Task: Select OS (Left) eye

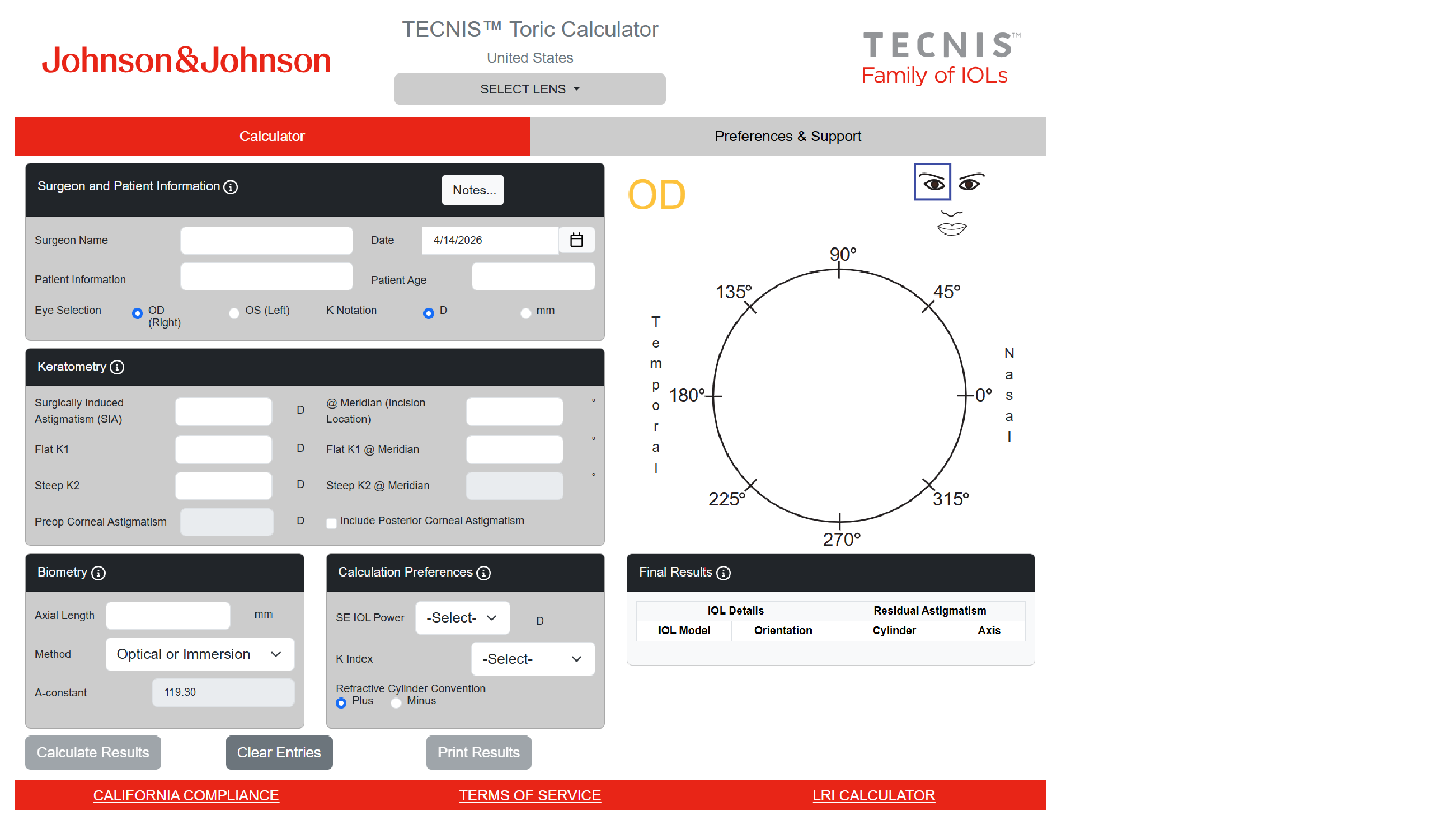Action: (x=234, y=313)
